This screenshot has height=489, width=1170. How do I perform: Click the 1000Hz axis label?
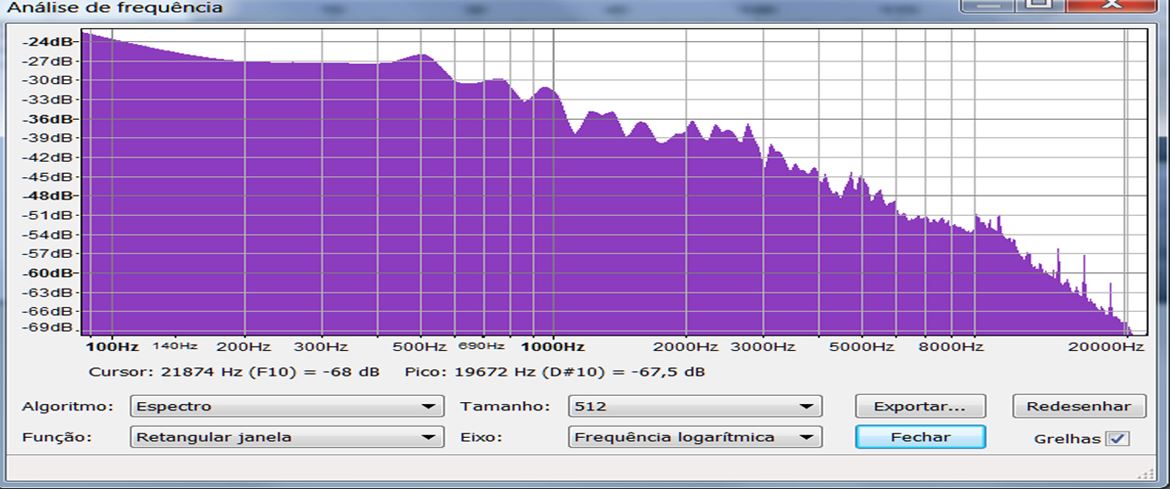[x=552, y=347]
